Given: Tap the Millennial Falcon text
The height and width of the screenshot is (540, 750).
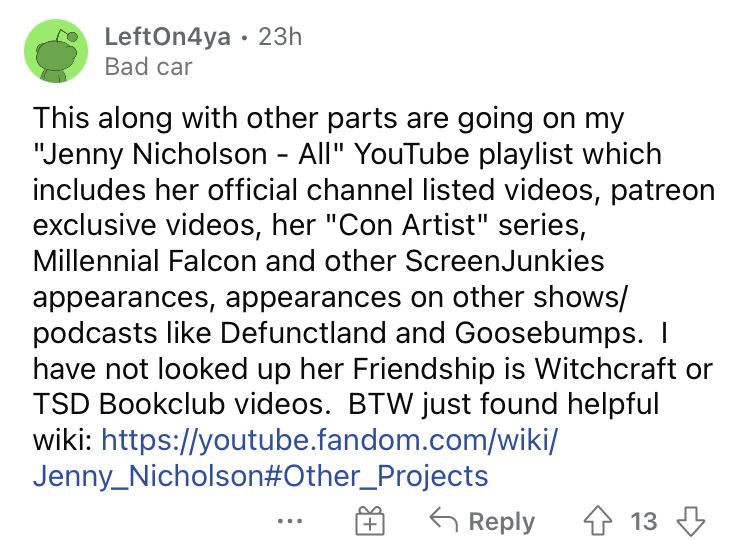Looking at the screenshot, I should (145, 261).
